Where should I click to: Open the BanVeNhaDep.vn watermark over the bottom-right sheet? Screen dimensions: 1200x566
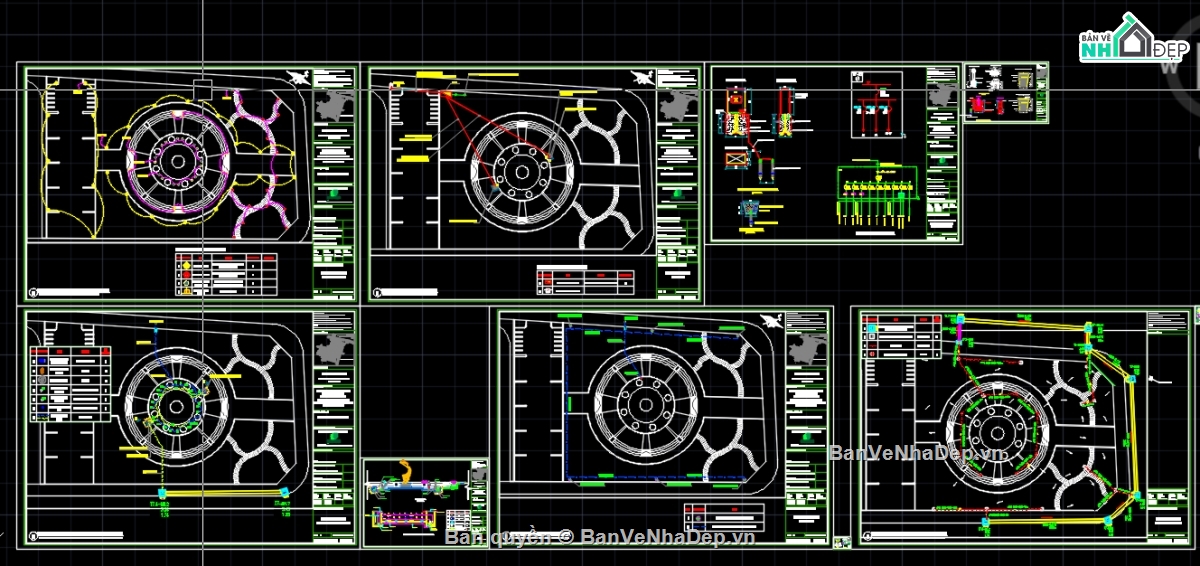pos(917,452)
